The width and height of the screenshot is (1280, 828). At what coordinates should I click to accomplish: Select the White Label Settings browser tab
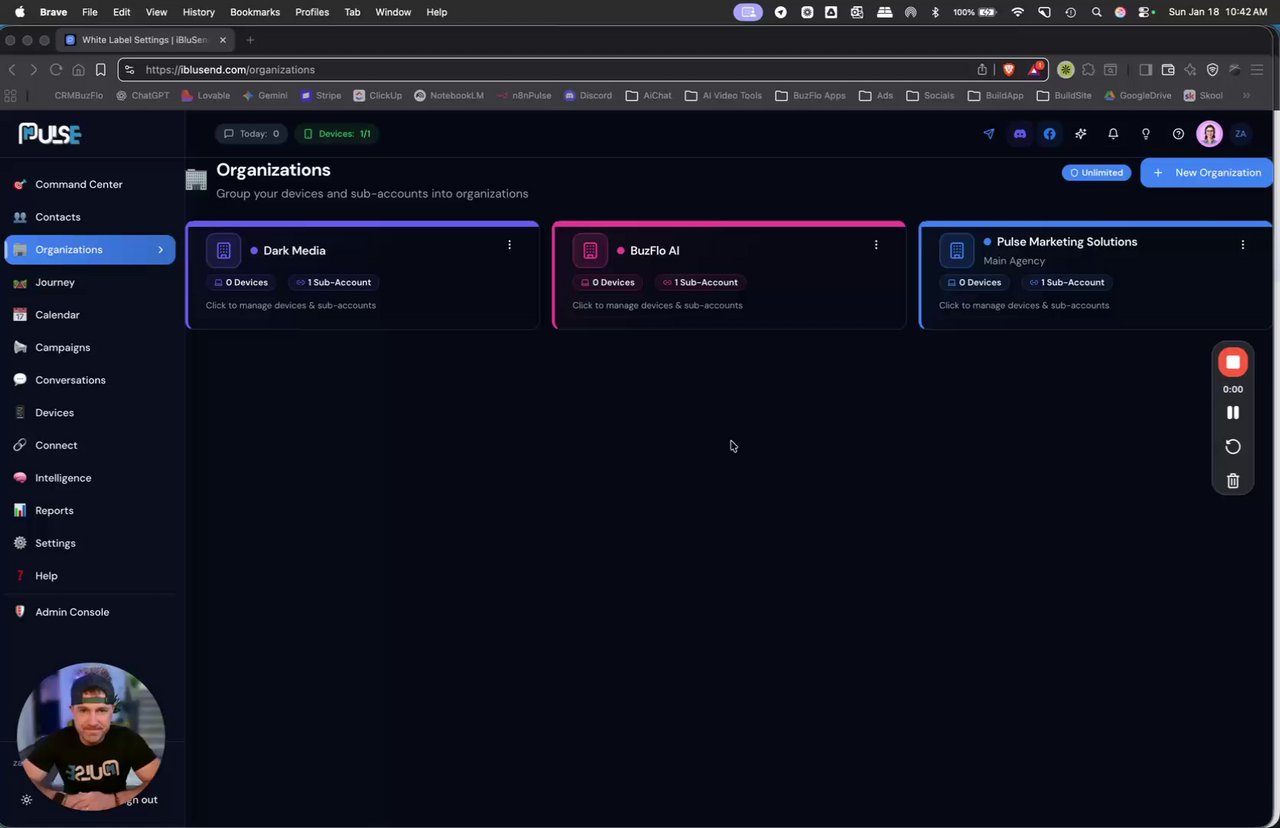146,40
